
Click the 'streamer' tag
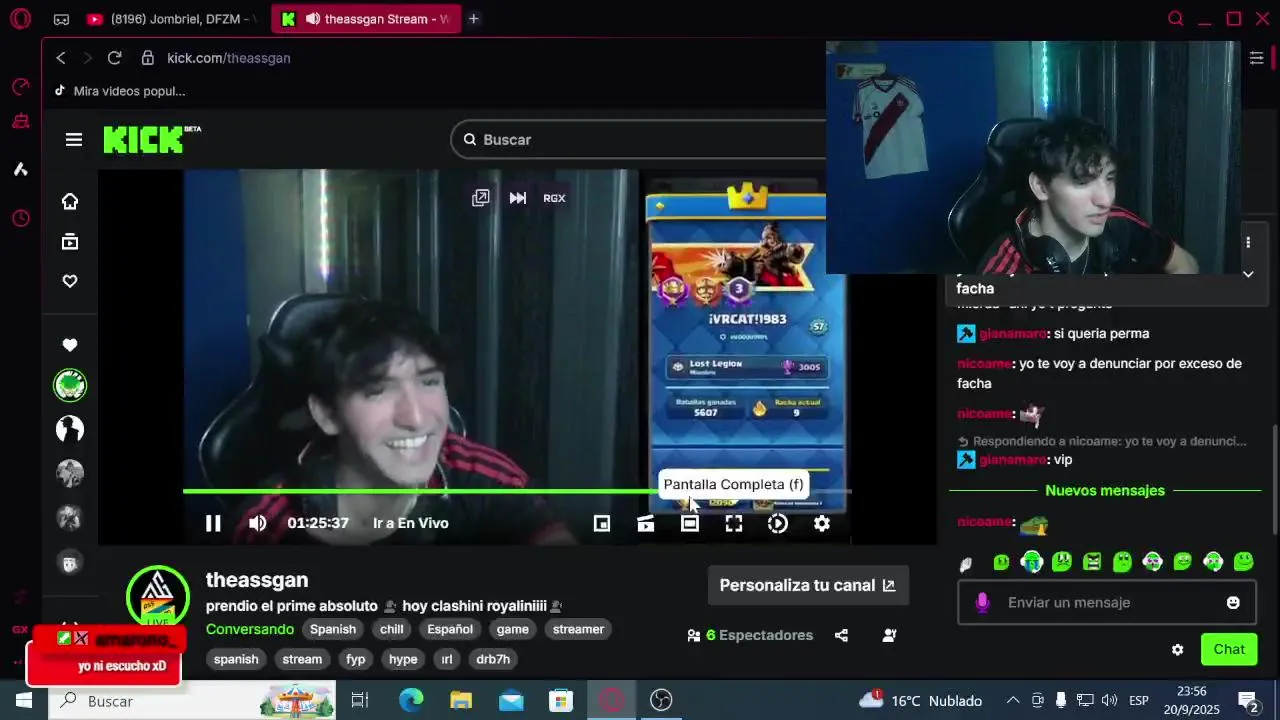click(578, 629)
